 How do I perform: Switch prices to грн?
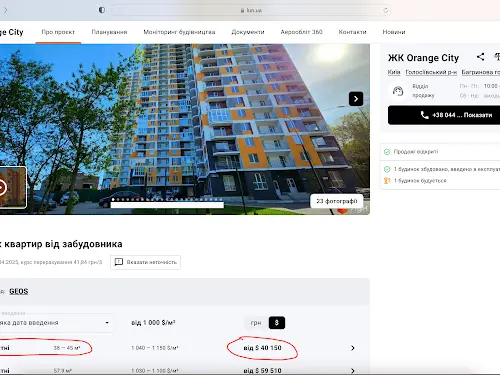click(x=256, y=323)
